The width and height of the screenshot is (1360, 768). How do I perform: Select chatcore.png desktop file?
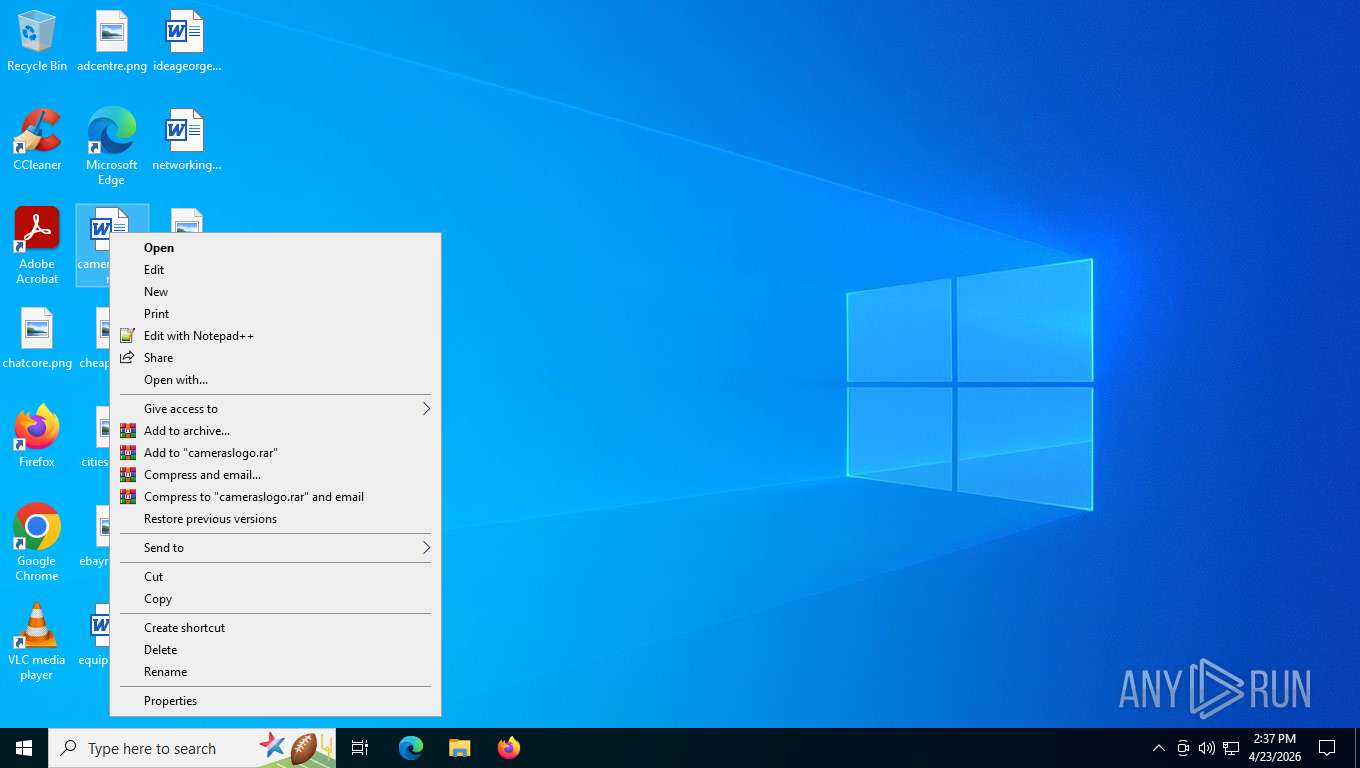37,338
